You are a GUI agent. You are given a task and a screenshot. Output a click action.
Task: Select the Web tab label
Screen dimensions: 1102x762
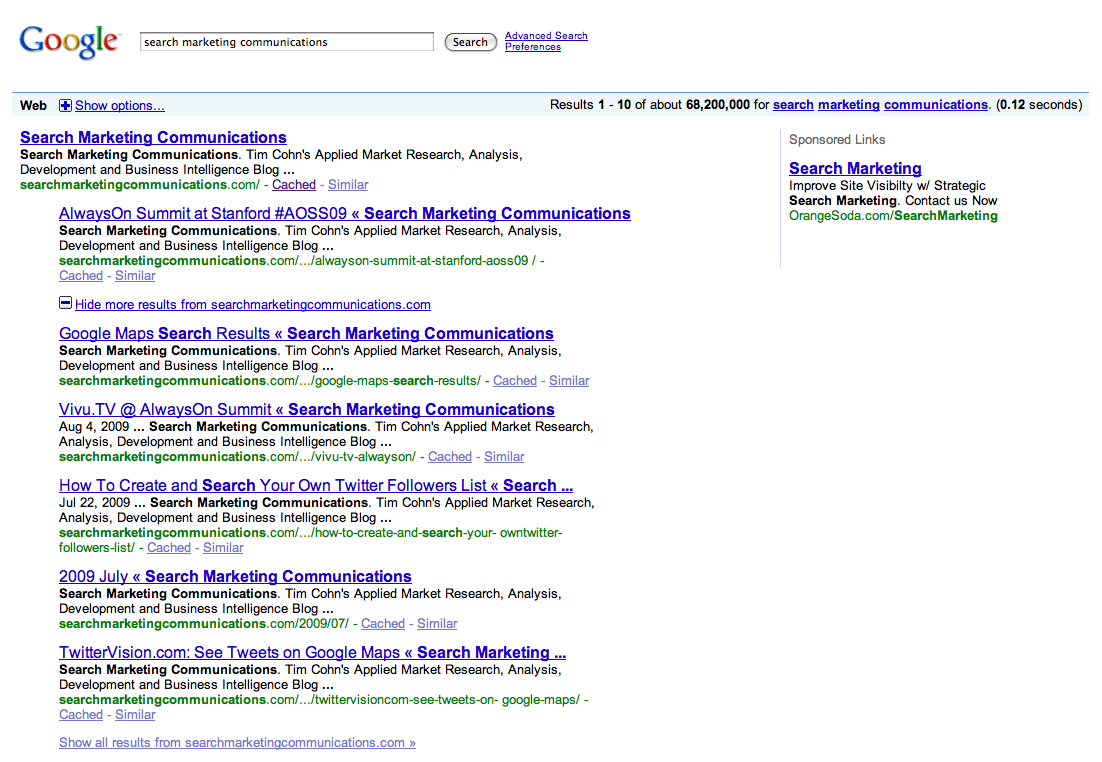coord(33,105)
